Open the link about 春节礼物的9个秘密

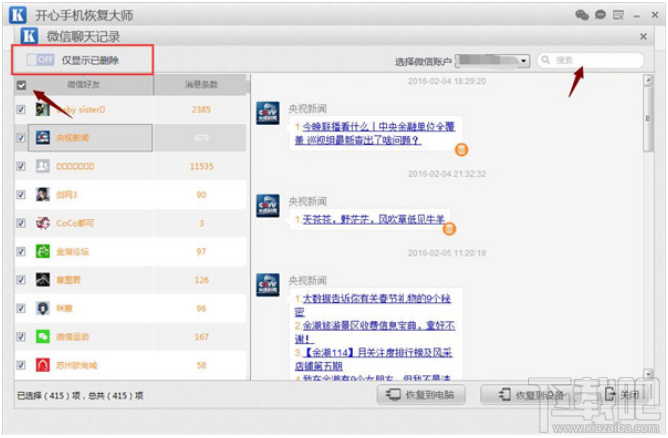pyautogui.click(x=373, y=305)
